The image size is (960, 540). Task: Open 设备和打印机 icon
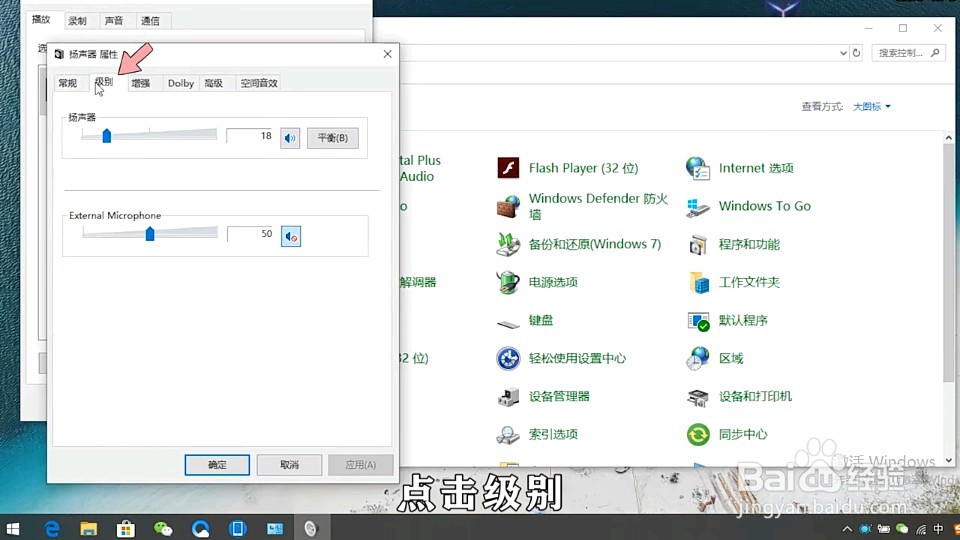[698, 397]
